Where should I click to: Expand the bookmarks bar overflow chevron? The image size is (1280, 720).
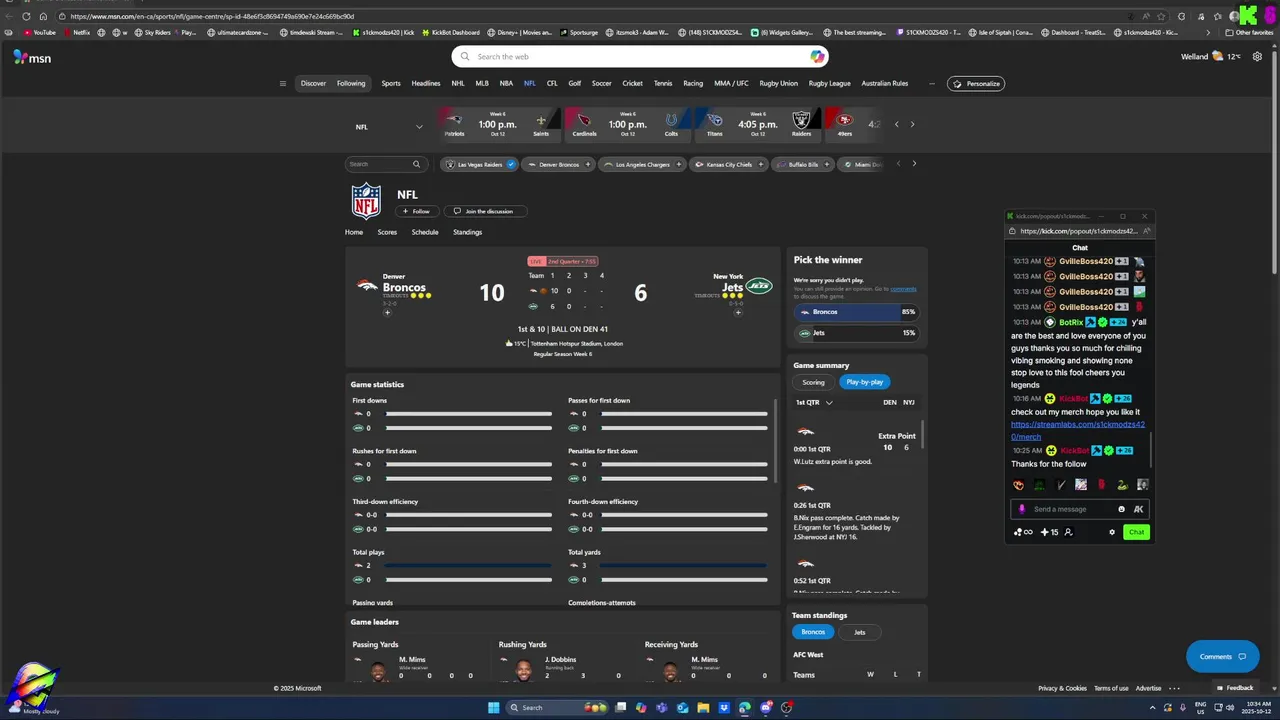[x=1208, y=32]
